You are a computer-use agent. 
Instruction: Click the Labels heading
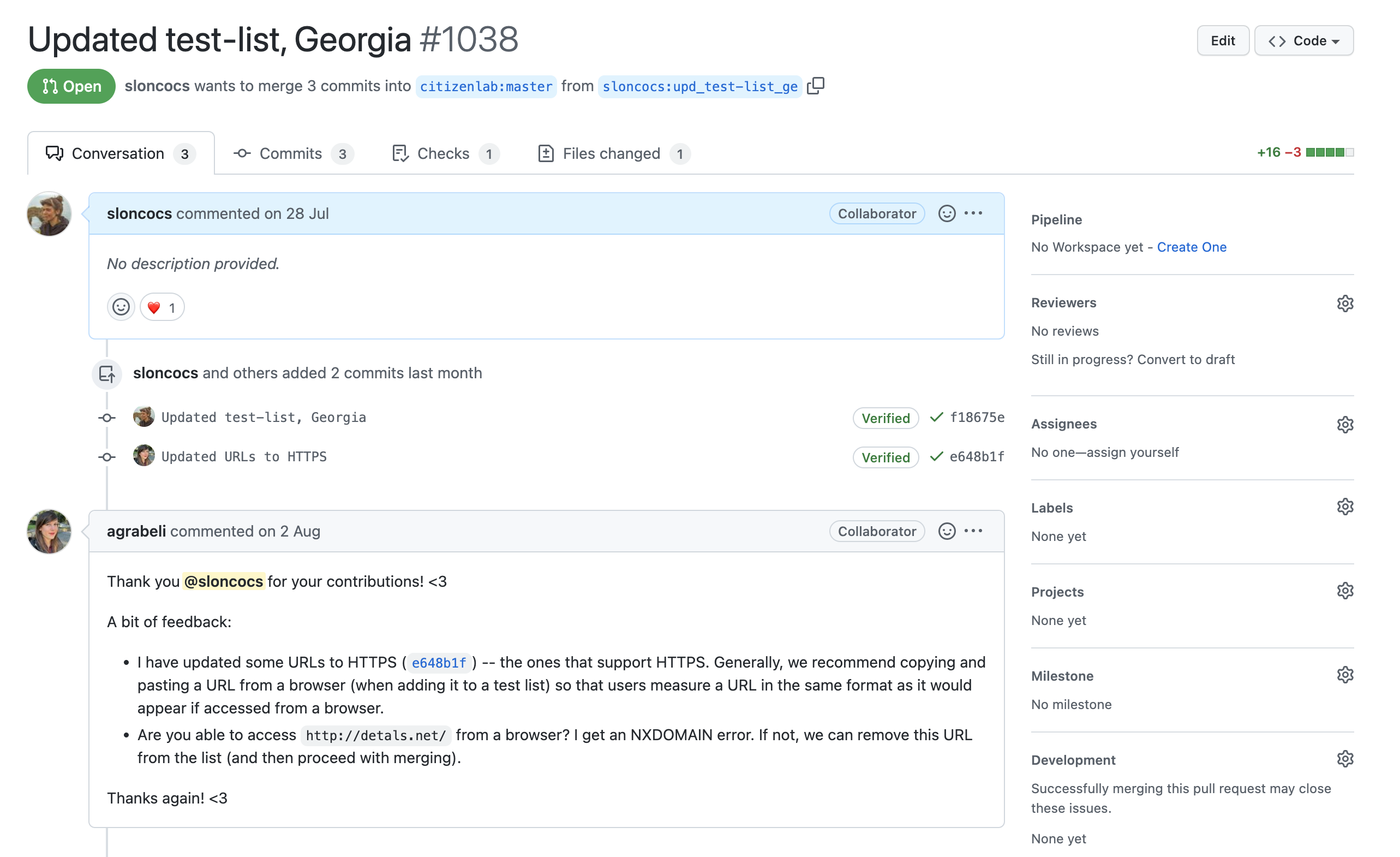pyautogui.click(x=1052, y=508)
